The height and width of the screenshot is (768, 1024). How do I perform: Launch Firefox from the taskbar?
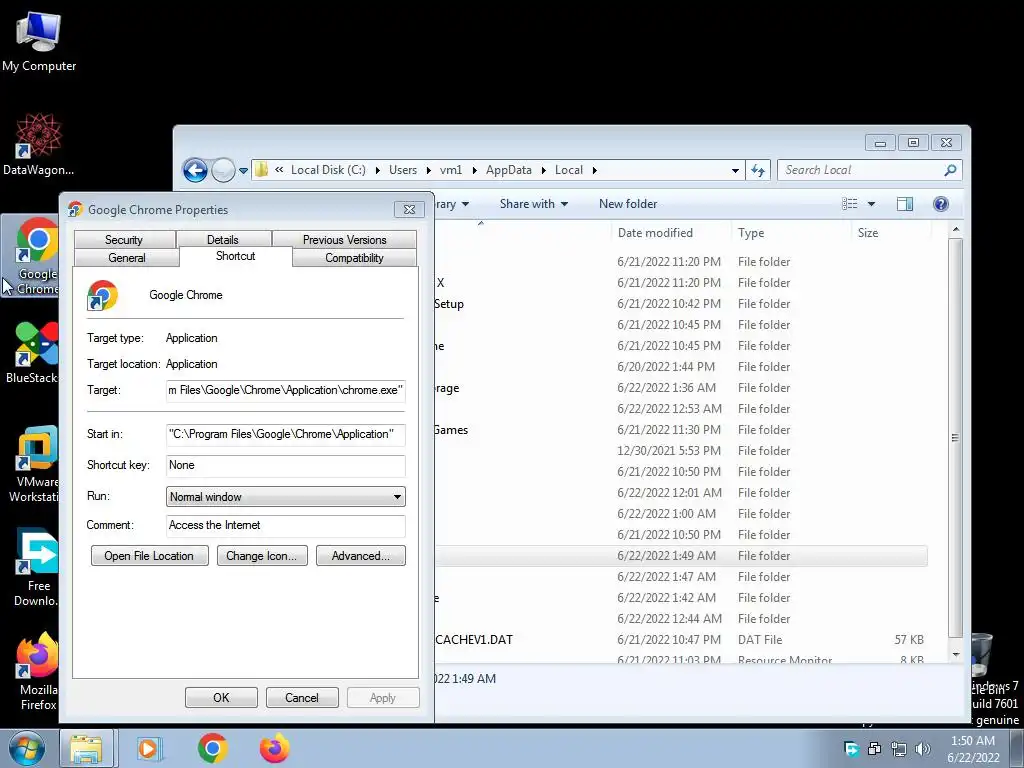pyautogui.click(x=274, y=748)
